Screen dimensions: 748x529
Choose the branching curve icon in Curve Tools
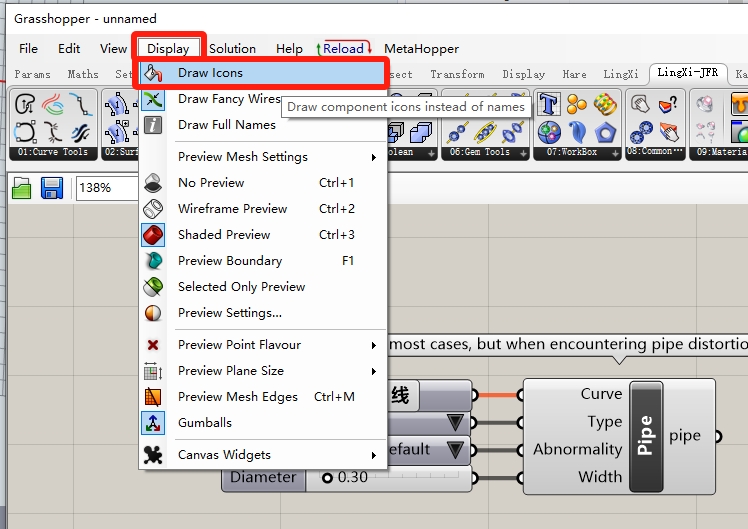pyautogui.click(x=53, y=132)
